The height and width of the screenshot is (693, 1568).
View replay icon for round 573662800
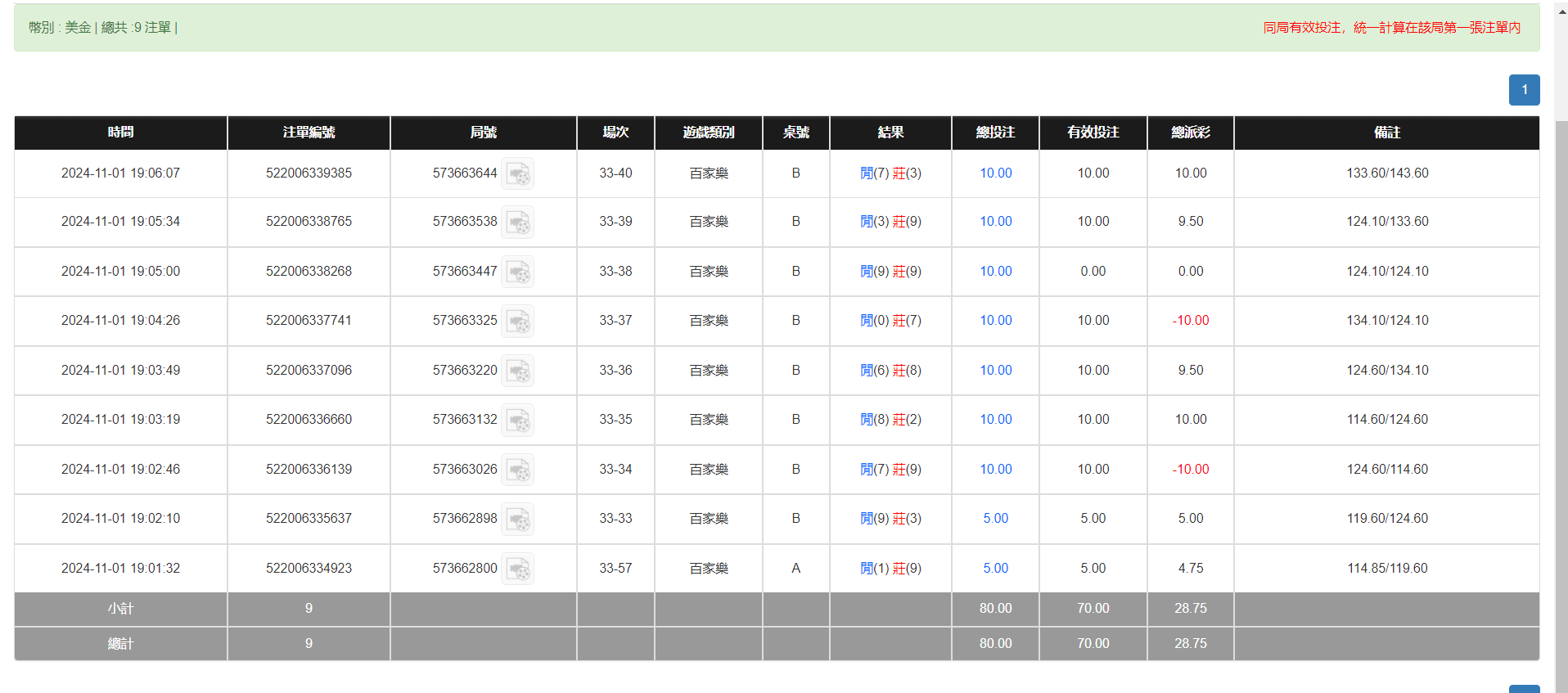coord(517,569)
